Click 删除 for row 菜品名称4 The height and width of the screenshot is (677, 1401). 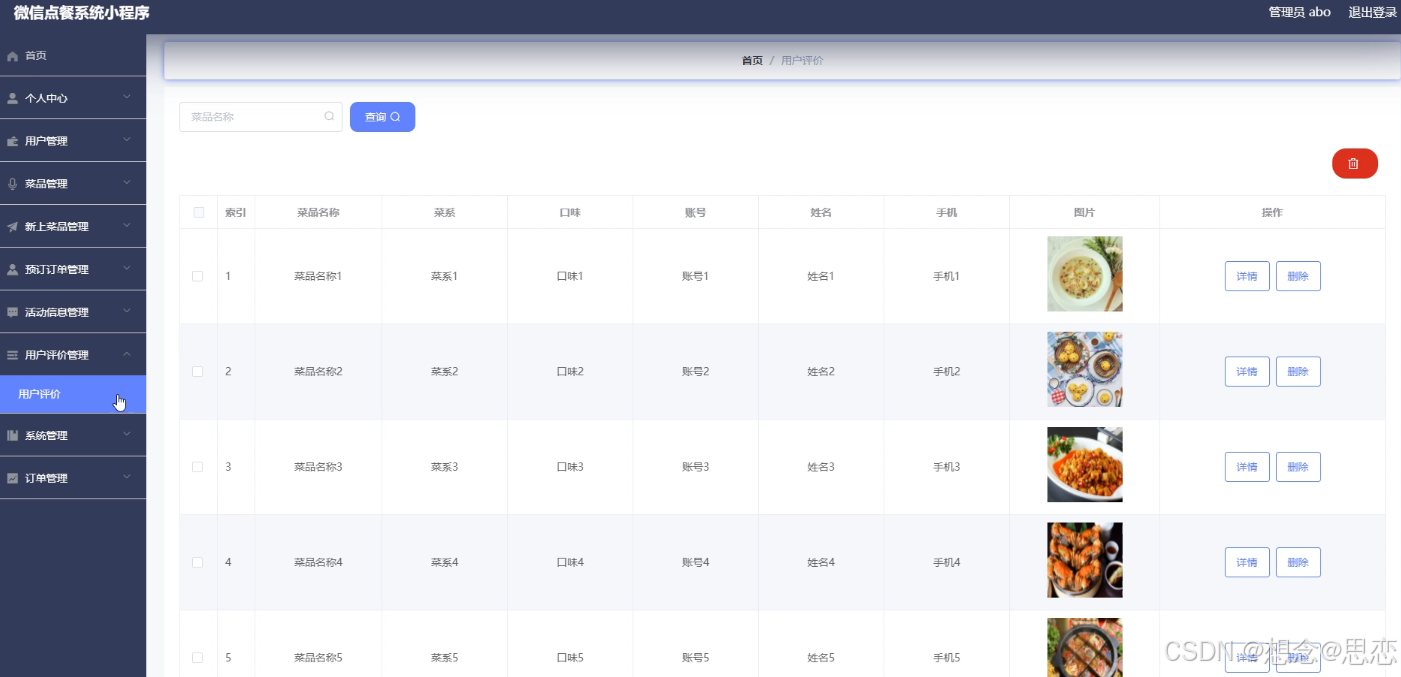1298,562
